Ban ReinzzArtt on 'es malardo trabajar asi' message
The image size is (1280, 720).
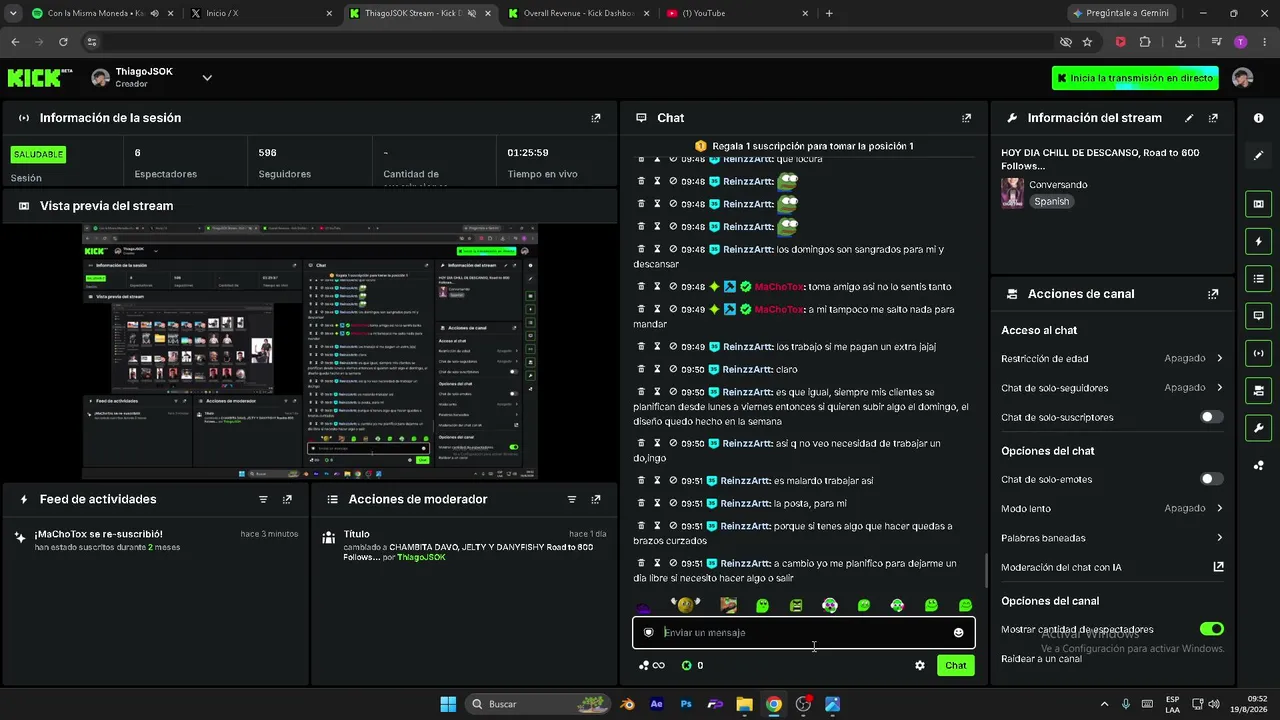673,480
